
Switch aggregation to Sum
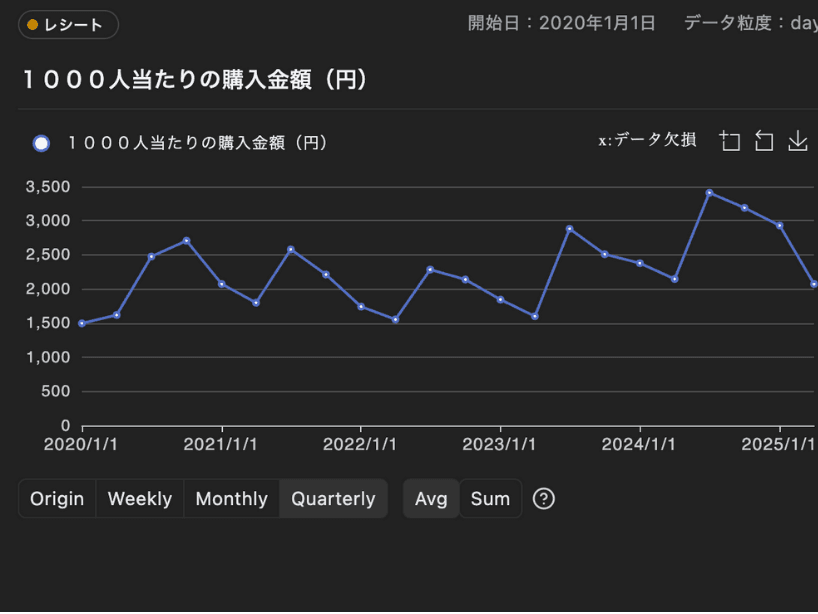[x=490, y=498]
